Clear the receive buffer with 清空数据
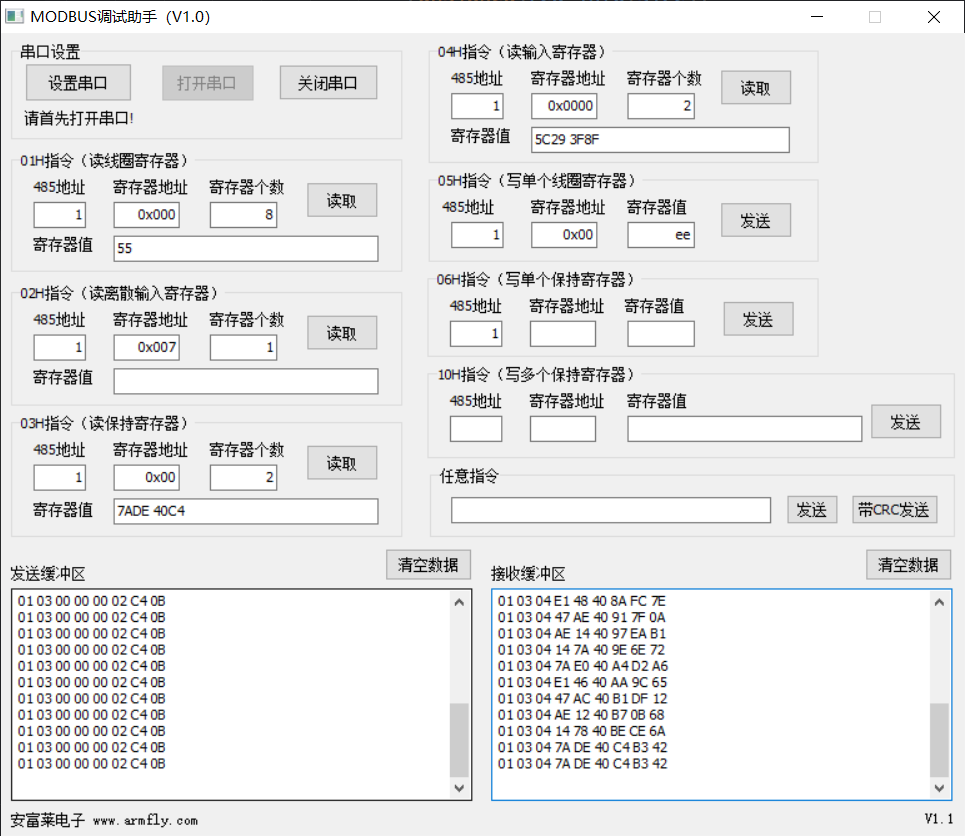Screen dimensions: 965x836 [x=908, y=564]
